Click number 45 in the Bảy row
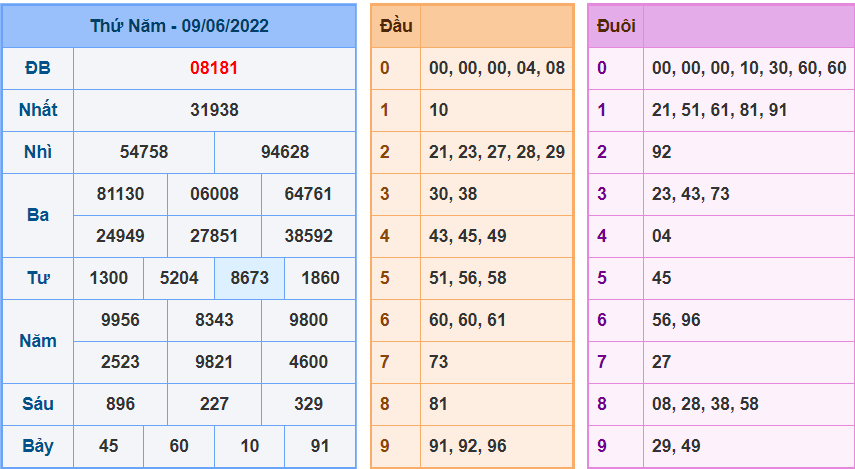Viewport: 855px width, 469px height. pyautogui.click(x=109, y=446)
